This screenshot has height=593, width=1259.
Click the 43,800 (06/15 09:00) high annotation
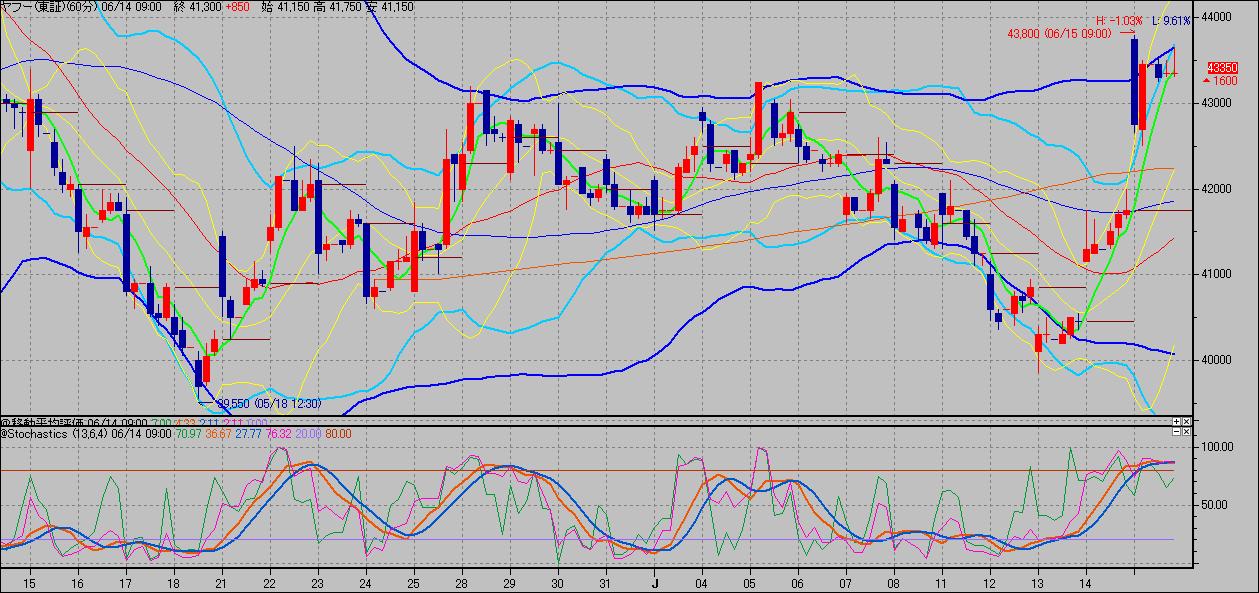pyautogui.click(x=1059, y=33)
